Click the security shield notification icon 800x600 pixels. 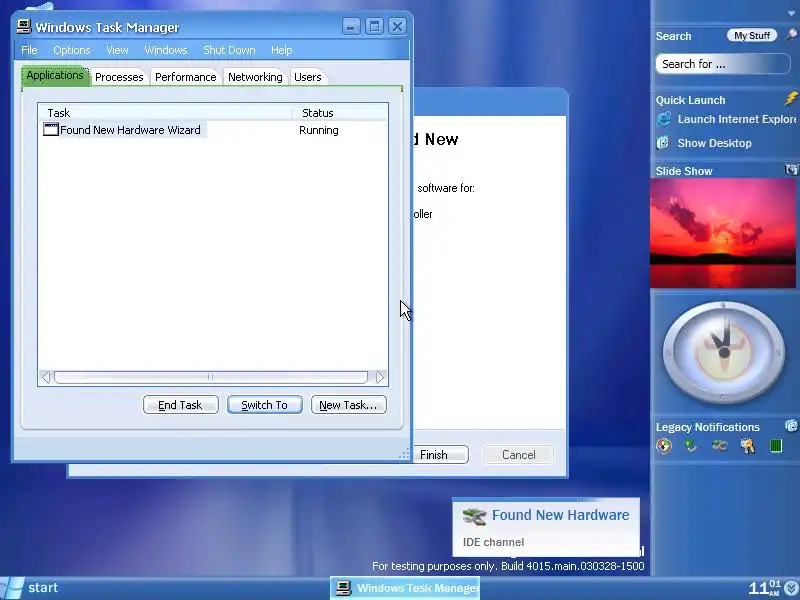click(664, 446)
